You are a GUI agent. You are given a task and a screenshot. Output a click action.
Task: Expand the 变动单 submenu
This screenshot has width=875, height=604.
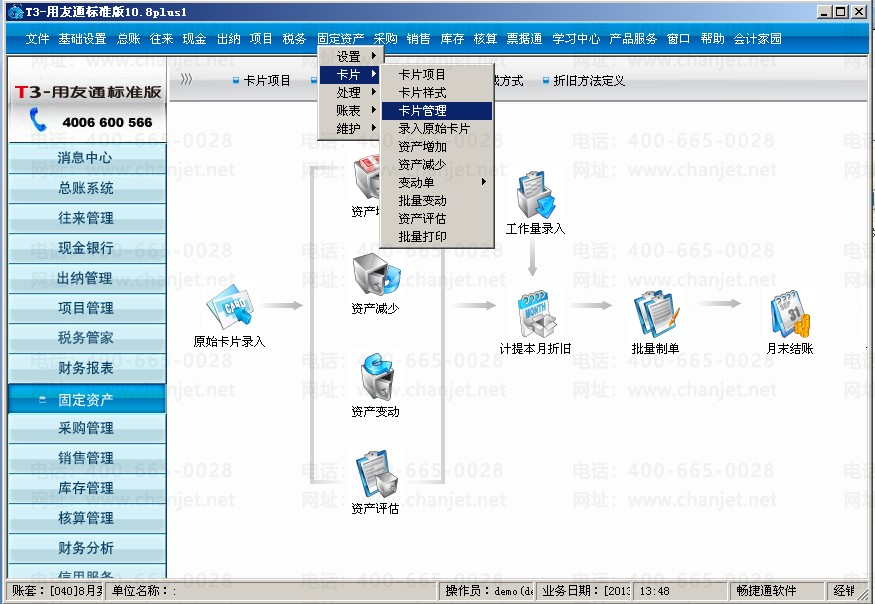pos(436,182)
